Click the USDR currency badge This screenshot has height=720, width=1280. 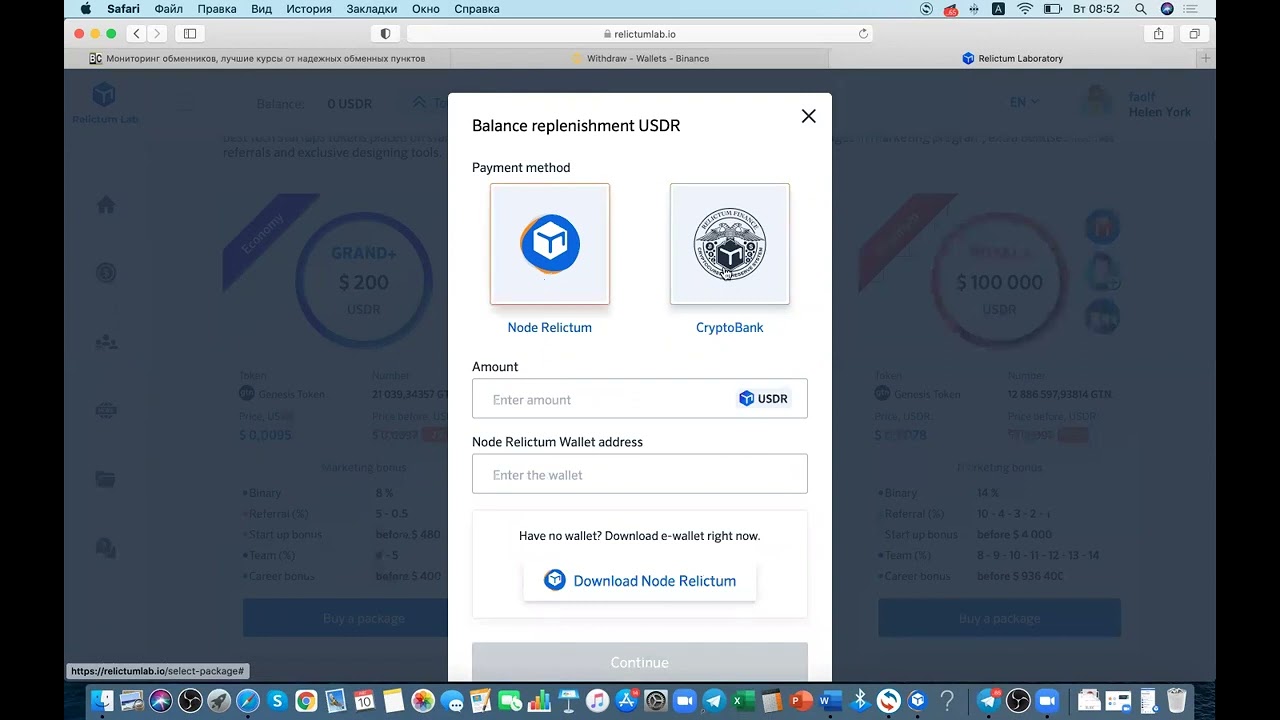coord(764,398)
